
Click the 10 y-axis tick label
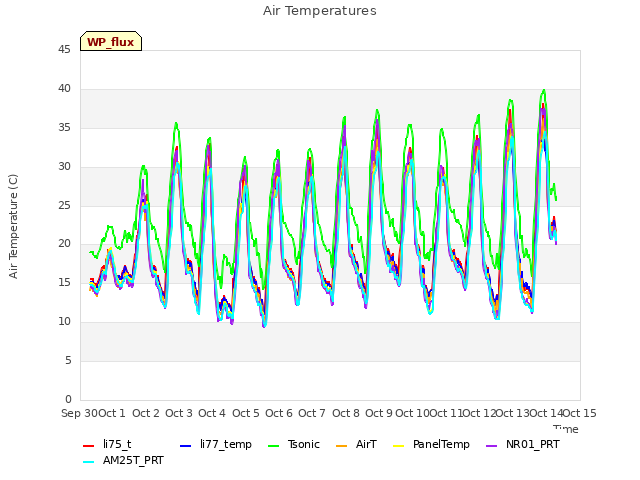tap(64, 322)
